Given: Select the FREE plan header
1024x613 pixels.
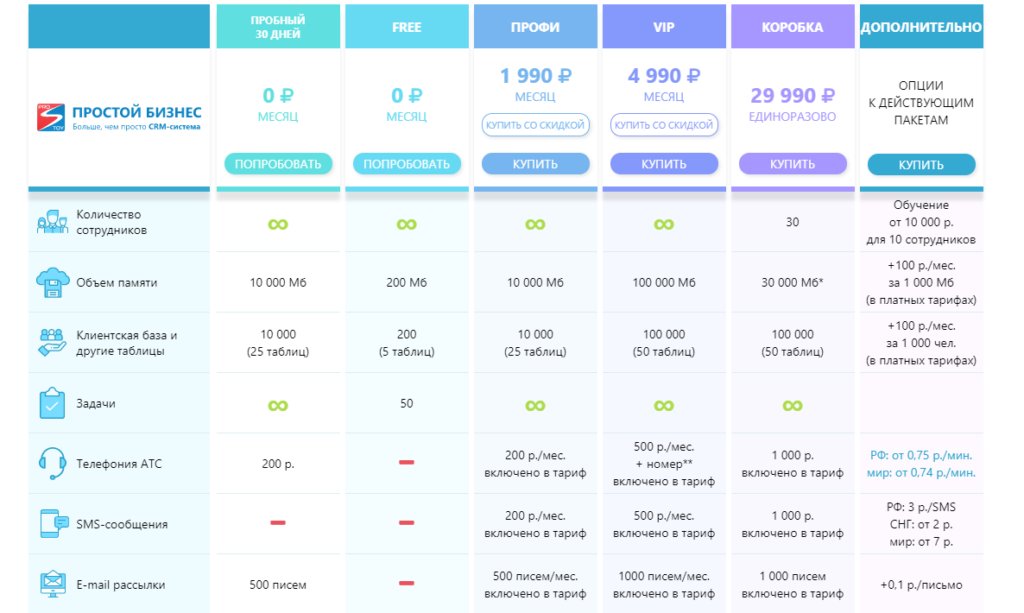Looking at the screenshot, I should (x=406, y=27).
